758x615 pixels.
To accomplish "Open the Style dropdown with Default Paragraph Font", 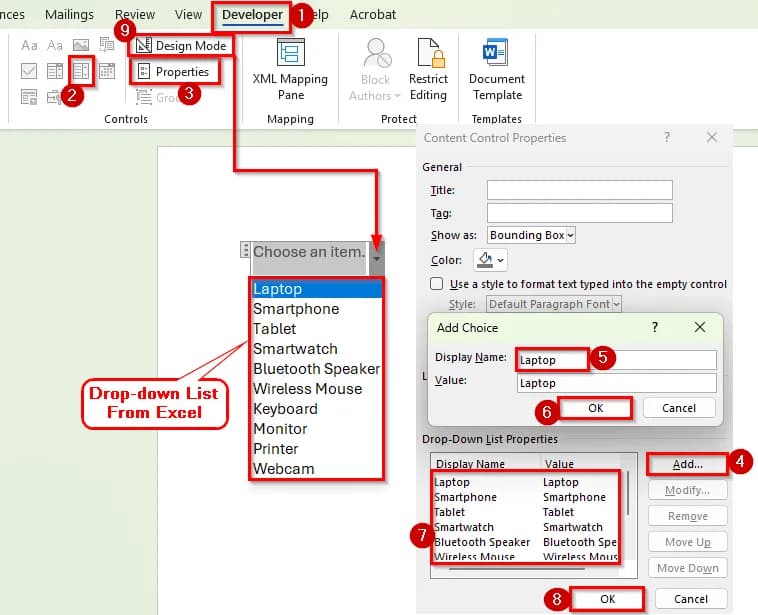I will pos(554,304).
